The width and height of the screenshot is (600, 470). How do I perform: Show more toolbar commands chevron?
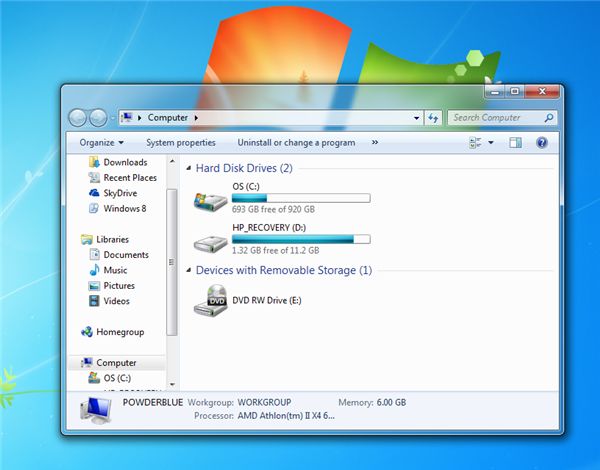coord(375,142)
